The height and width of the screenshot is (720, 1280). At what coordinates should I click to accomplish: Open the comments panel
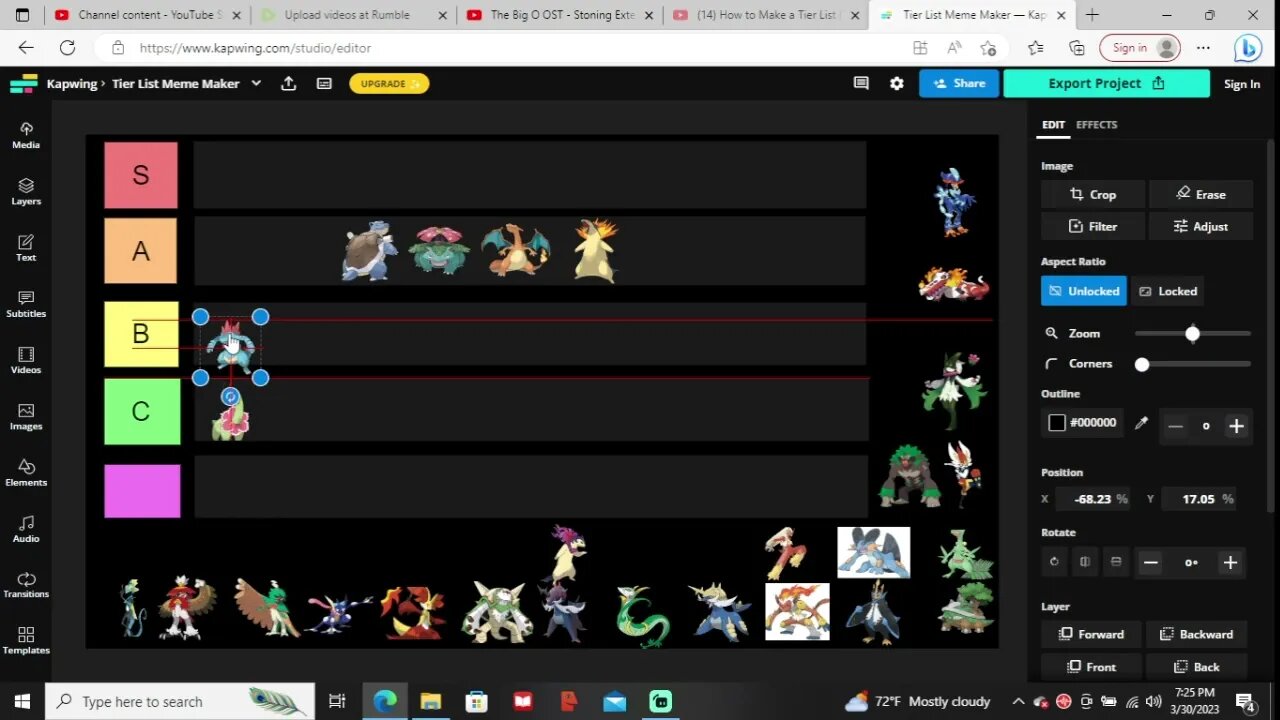[861, 83]
